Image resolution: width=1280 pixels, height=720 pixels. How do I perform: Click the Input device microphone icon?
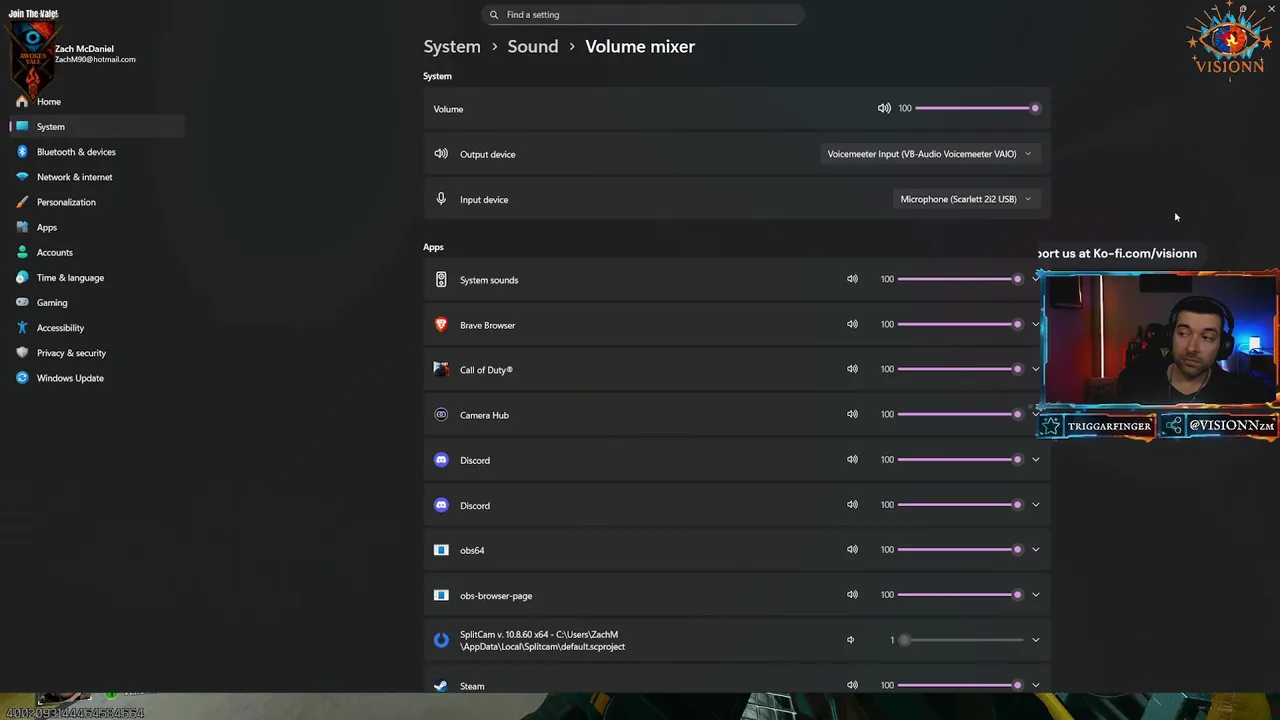pyautogui.click(x=441, y=199)
